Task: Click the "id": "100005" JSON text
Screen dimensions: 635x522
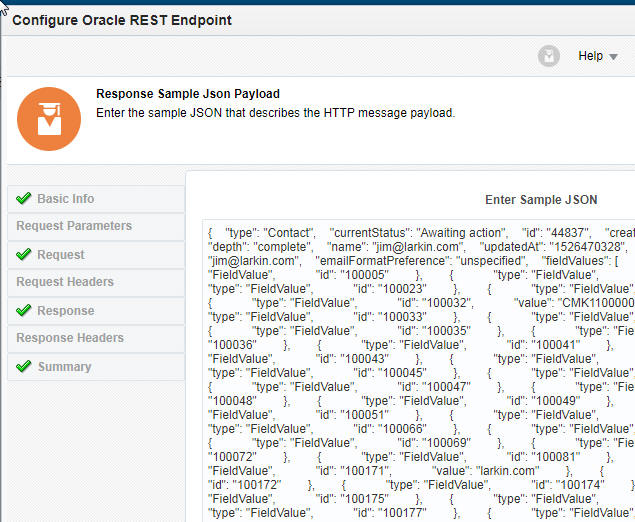Action: point(352,275)
